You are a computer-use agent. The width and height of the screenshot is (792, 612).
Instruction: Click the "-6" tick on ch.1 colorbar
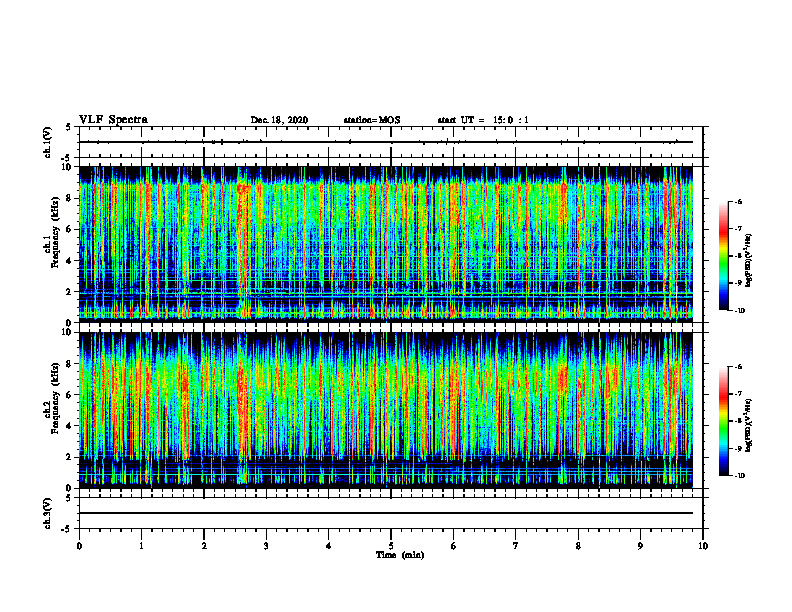pos(739,201)
